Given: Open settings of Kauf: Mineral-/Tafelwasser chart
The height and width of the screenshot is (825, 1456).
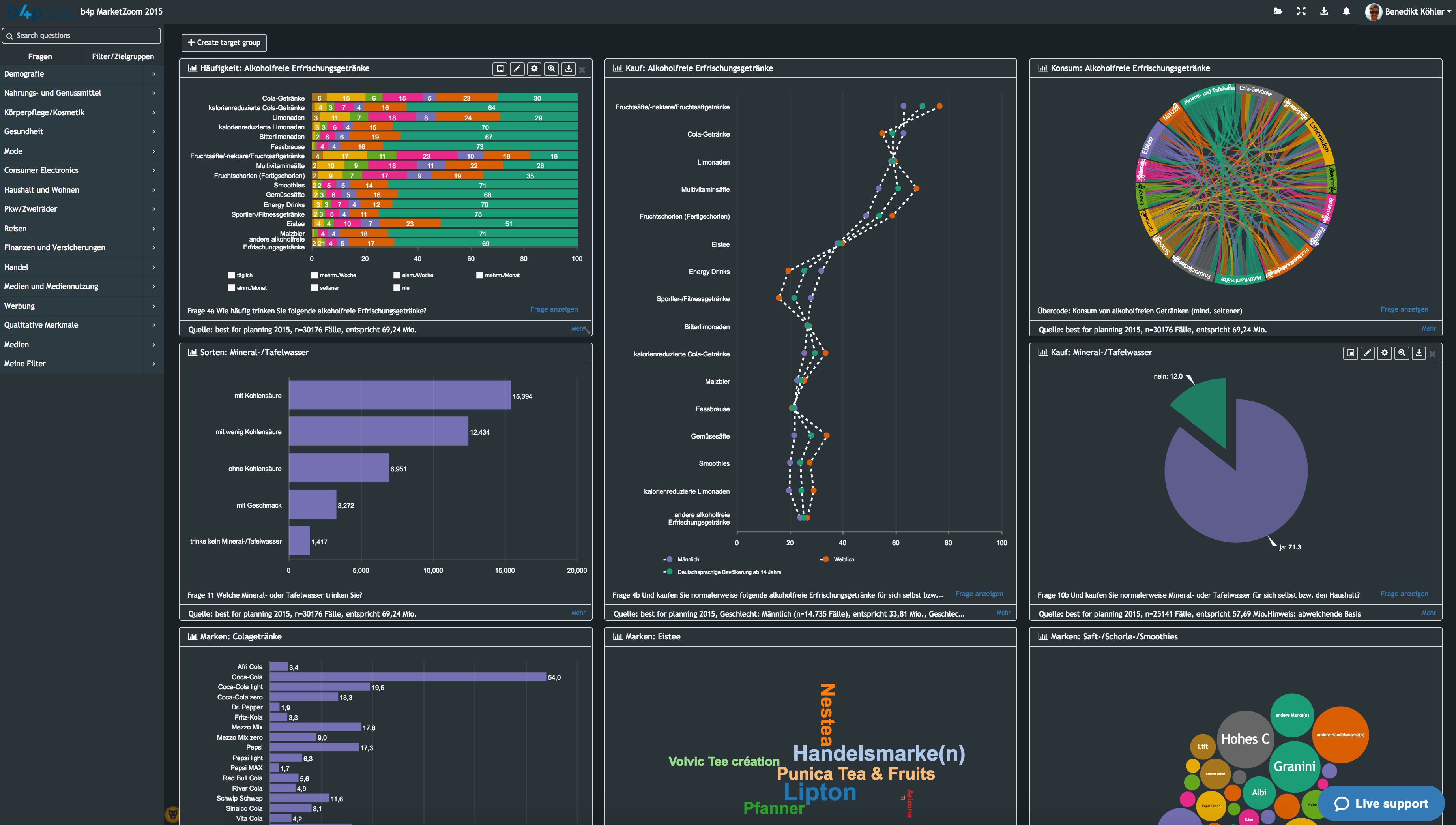Looking at the screenshot, I should (1384, 353).
